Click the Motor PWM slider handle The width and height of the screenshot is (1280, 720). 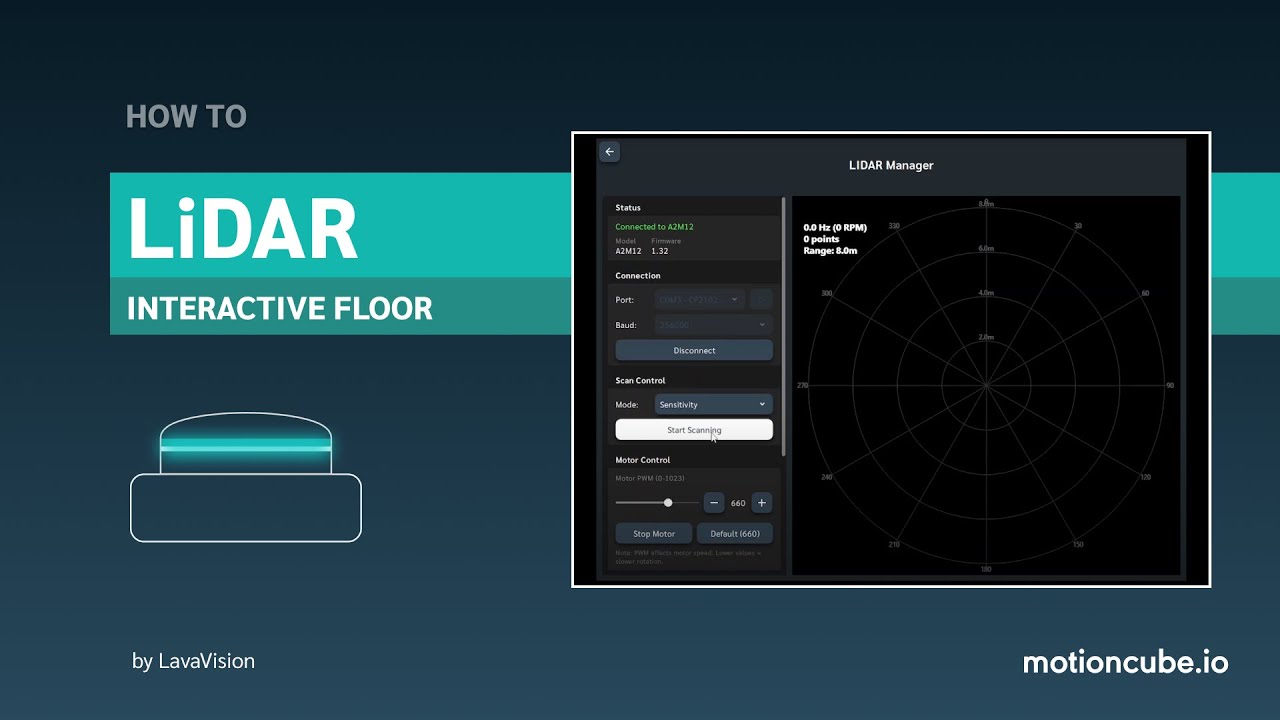tap(668, 503)
